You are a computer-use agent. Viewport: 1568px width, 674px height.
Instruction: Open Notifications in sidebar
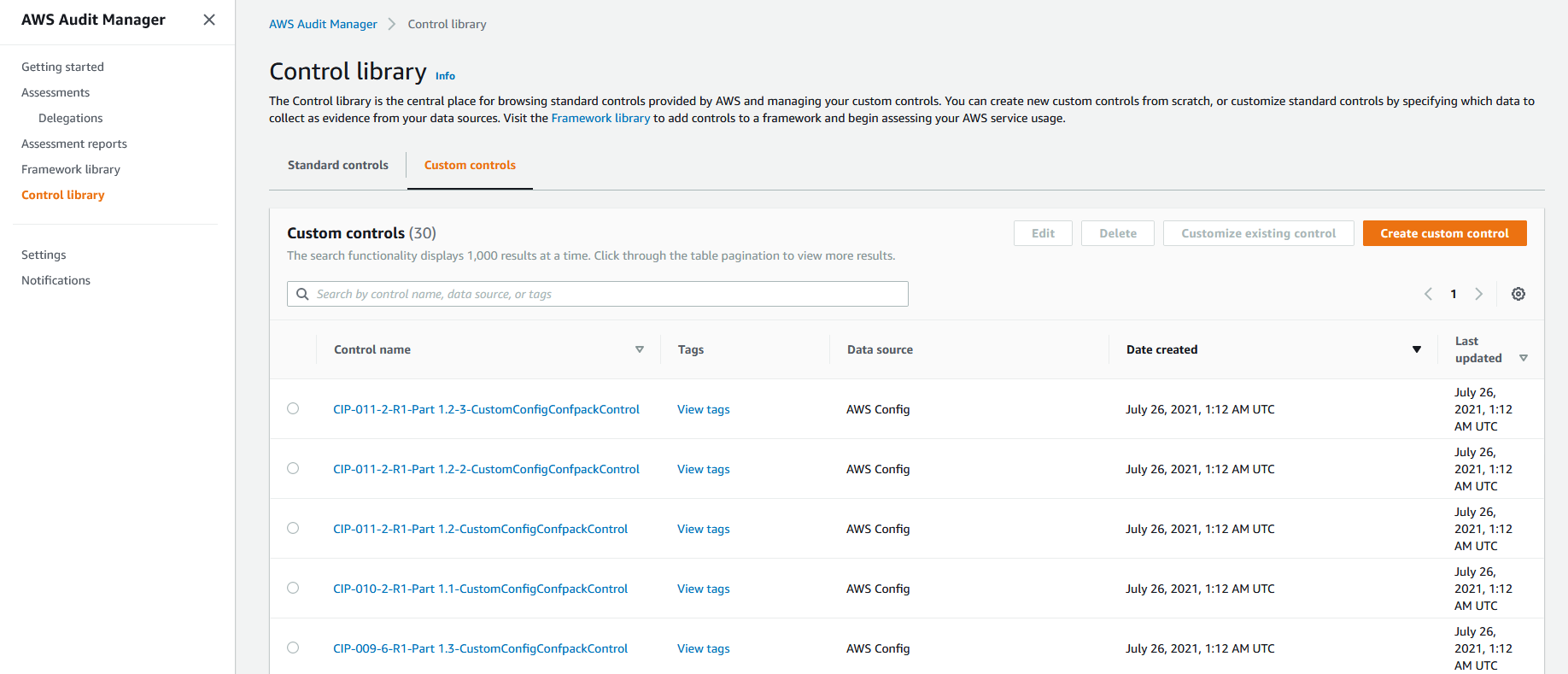(x=56, y=280)
